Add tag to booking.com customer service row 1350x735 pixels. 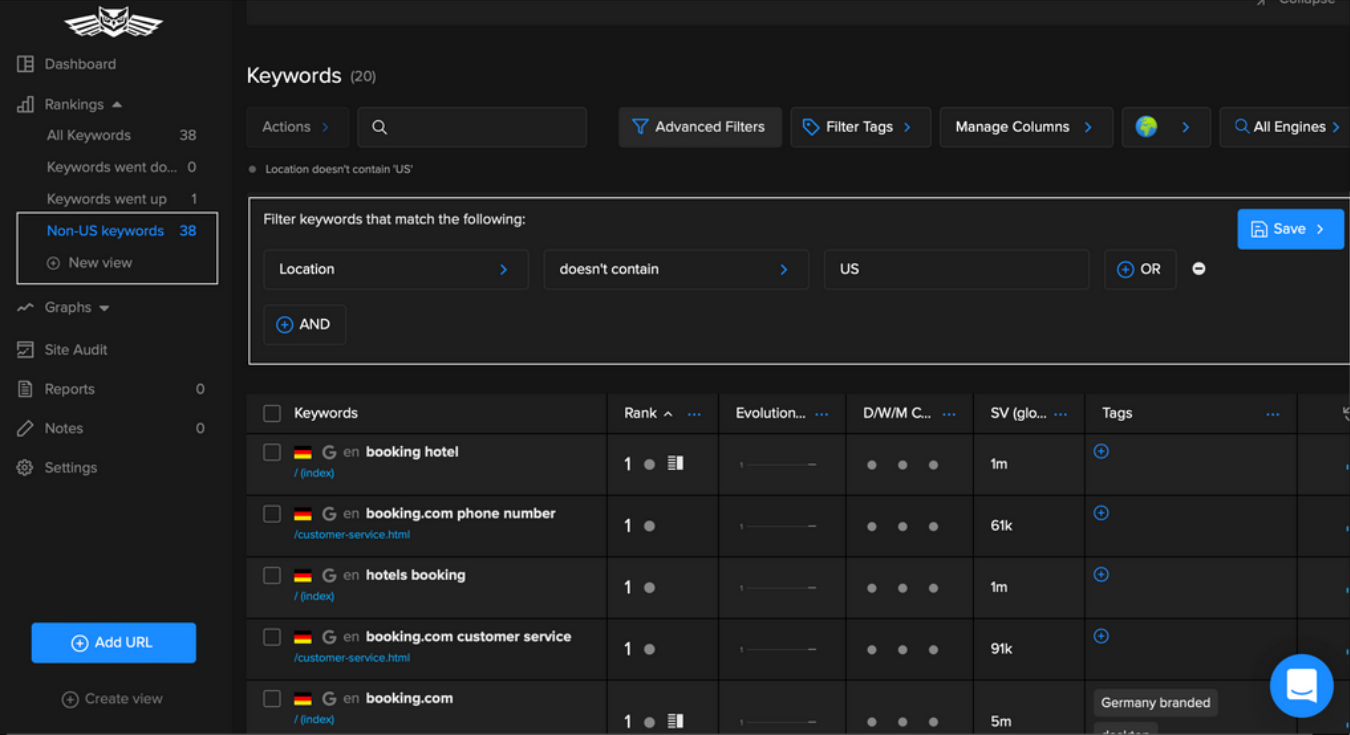click(x=1101, y=636)
